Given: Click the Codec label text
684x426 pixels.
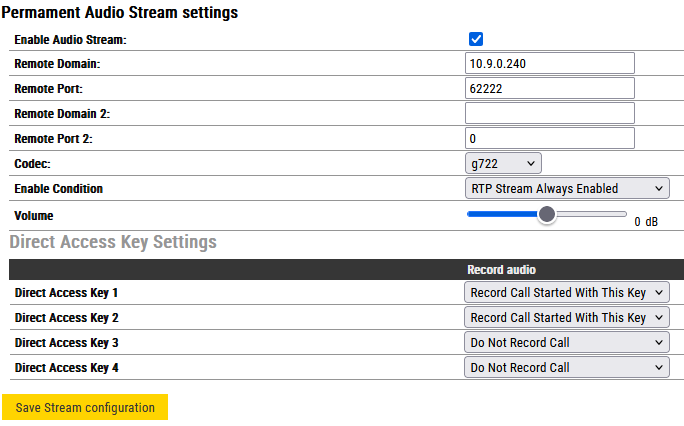Looking at the screenshot, I should (x=32, y=163).
